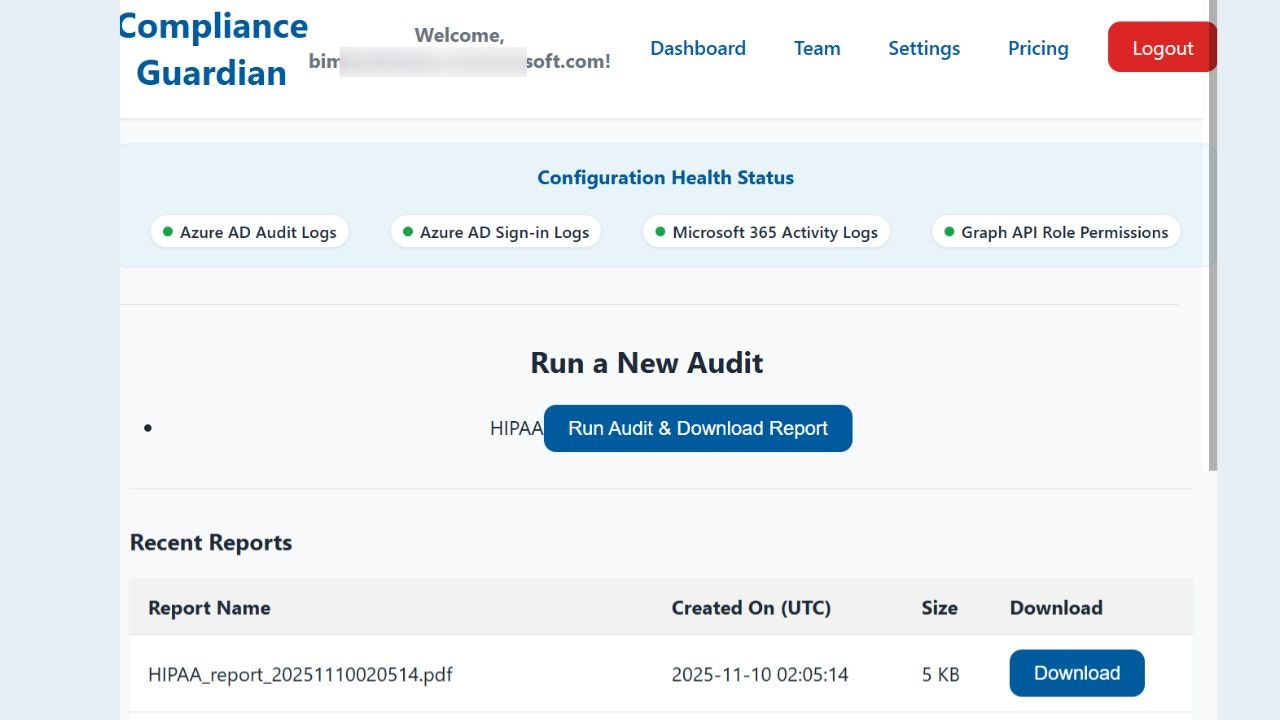Go to the Team page

(817, 48)
